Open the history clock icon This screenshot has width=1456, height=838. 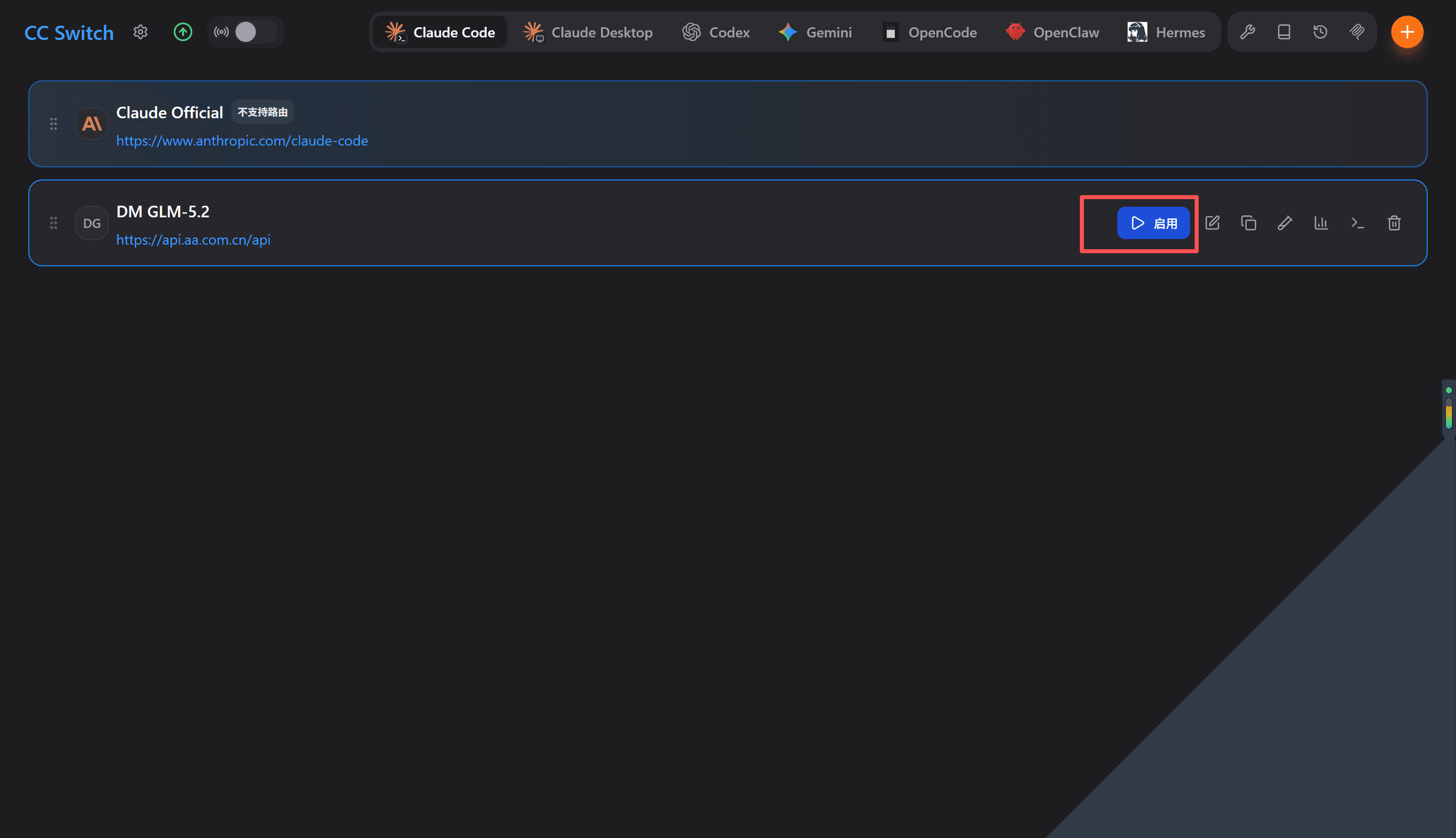click(1321, 32)
